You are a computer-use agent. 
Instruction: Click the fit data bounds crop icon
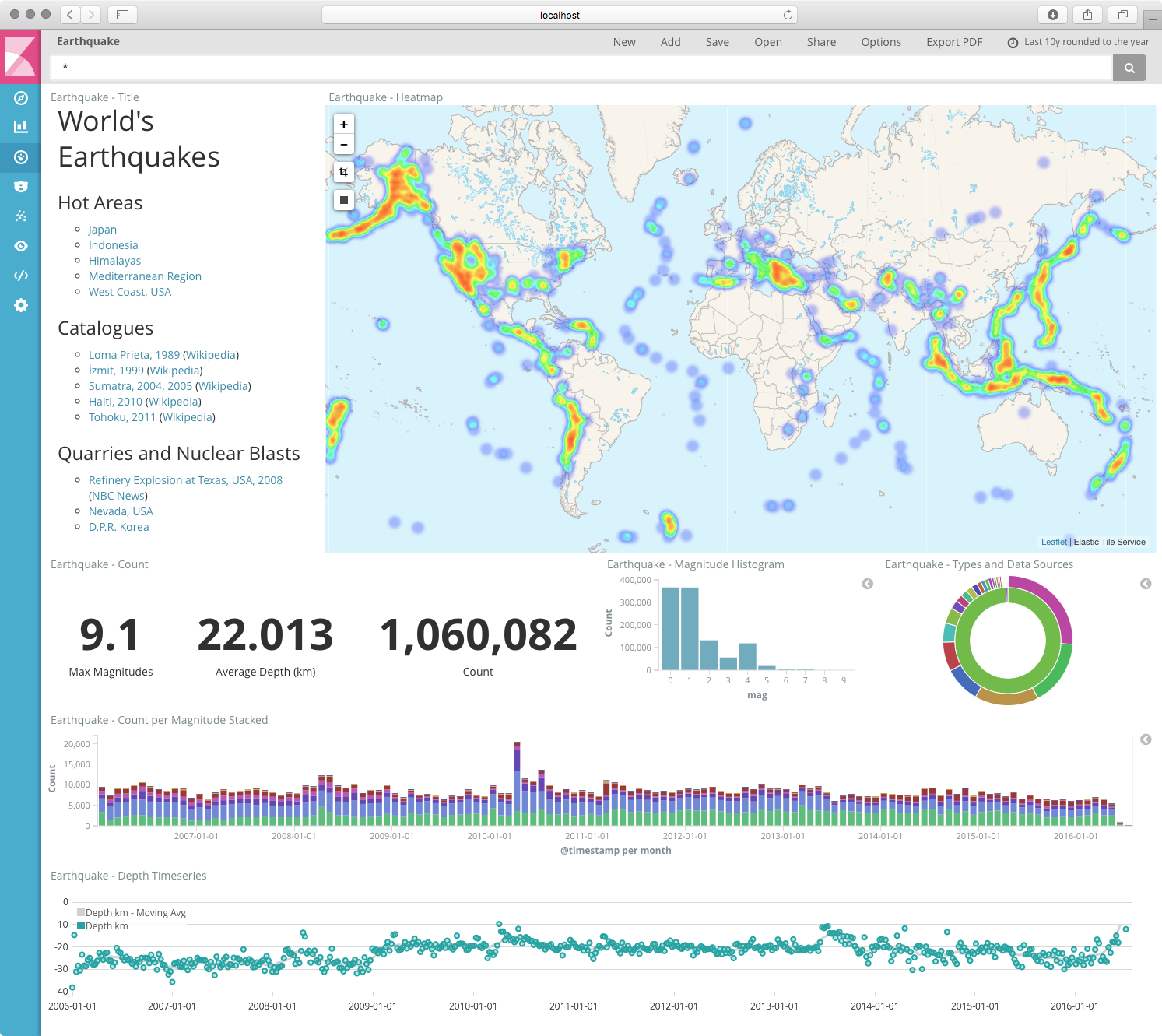coord(344,172)
